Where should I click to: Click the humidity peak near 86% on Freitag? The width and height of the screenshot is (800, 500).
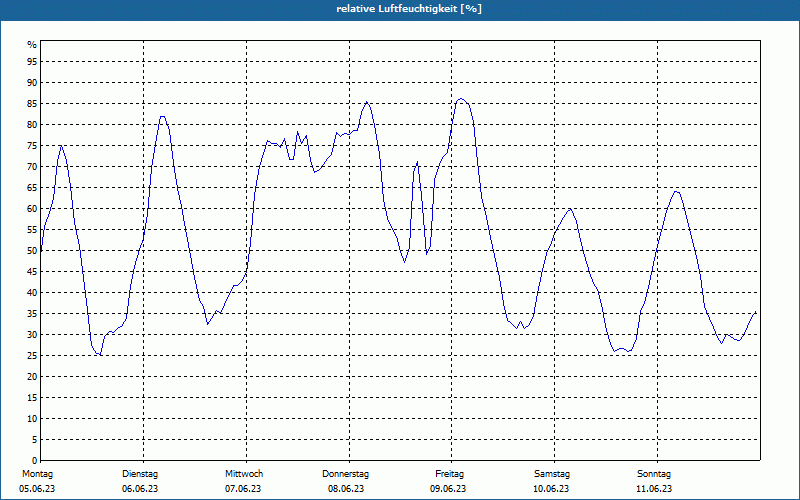point(461,98)
